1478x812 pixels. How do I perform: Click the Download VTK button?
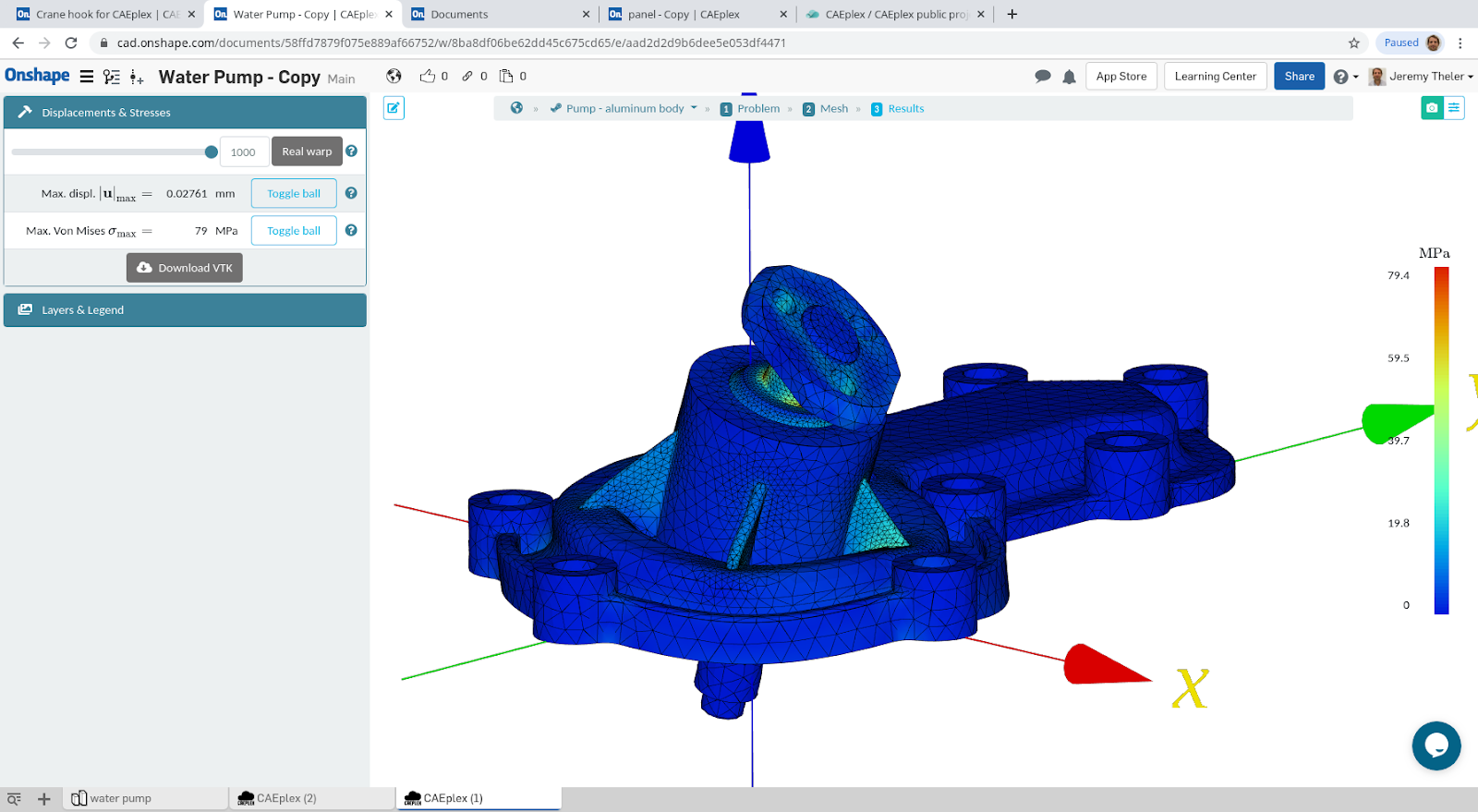click(x=185, y=268)
